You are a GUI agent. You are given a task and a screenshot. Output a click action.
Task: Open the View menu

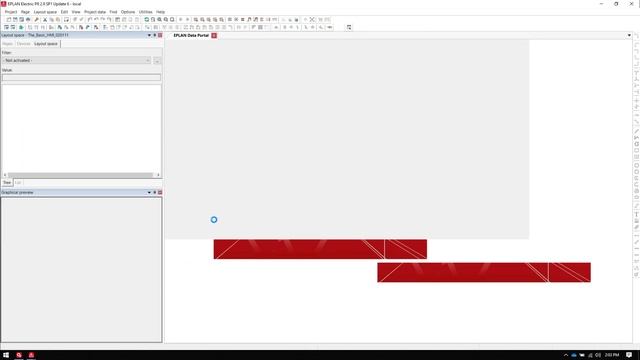tap(76, 12)
